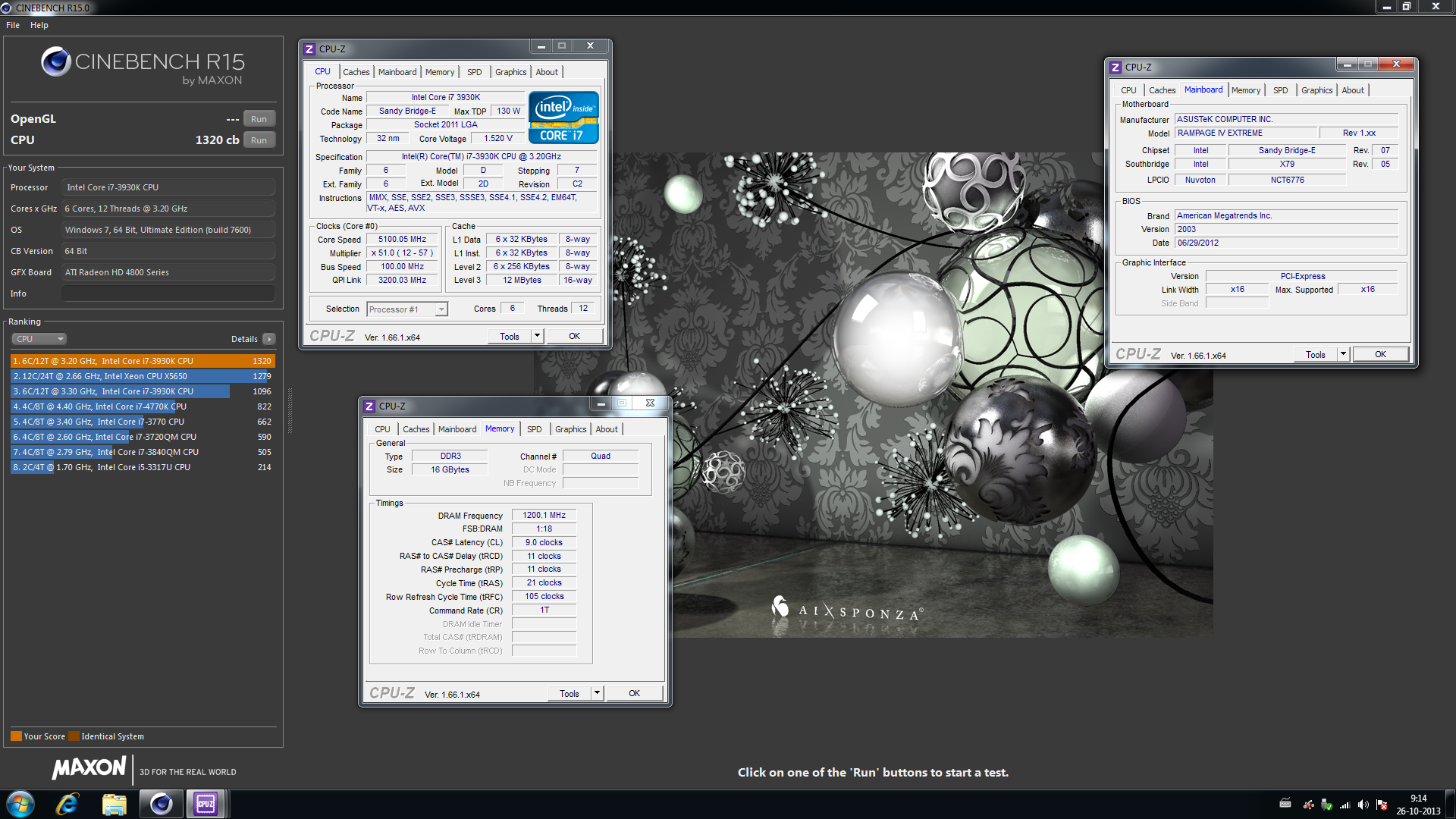Click the red molecule tray icon
Screen dimensions: 1456x819
(1308, 804)
